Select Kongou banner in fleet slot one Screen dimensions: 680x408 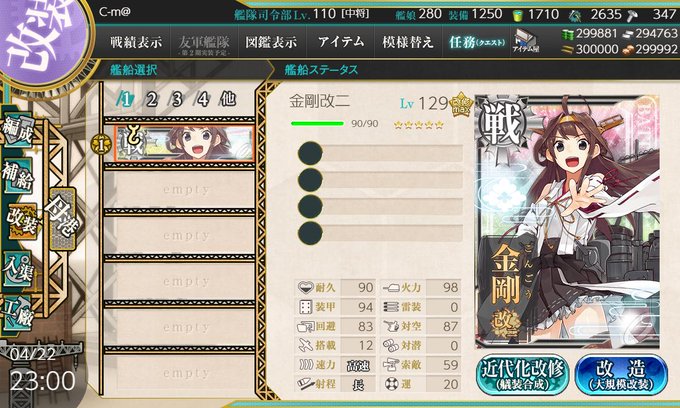point(184,144)
